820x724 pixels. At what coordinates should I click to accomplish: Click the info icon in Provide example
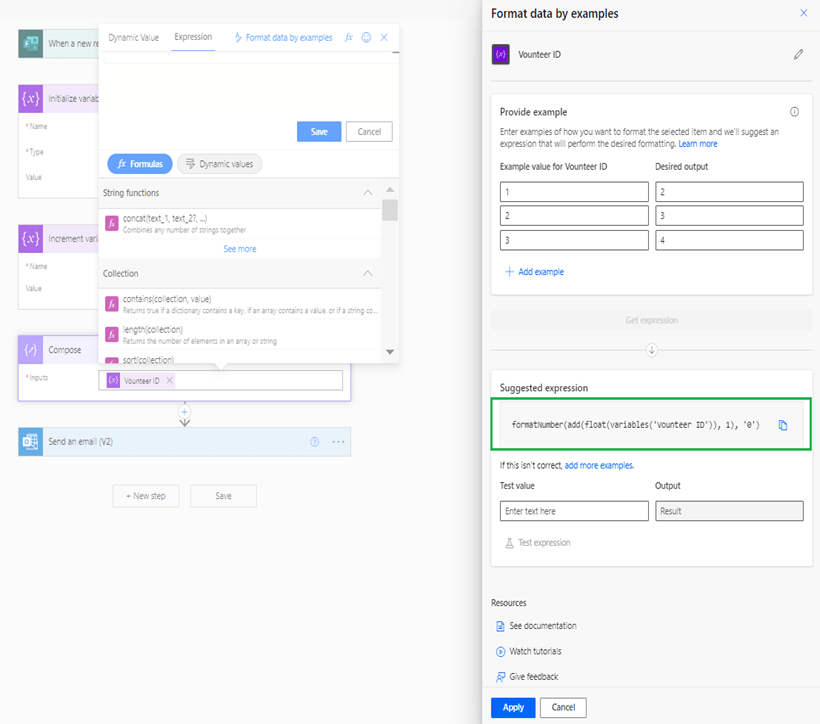794,112
